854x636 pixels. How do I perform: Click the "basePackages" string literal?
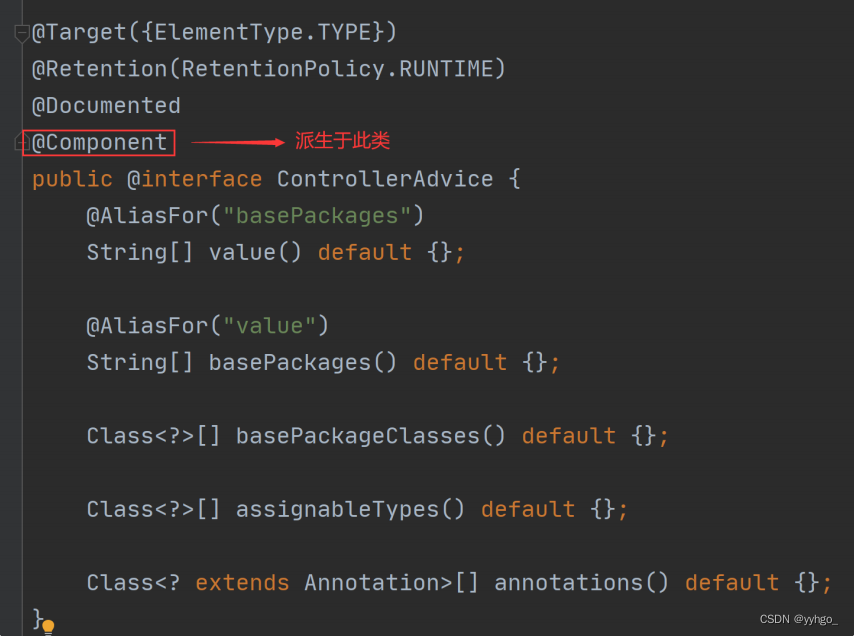[x=317, y=216]
